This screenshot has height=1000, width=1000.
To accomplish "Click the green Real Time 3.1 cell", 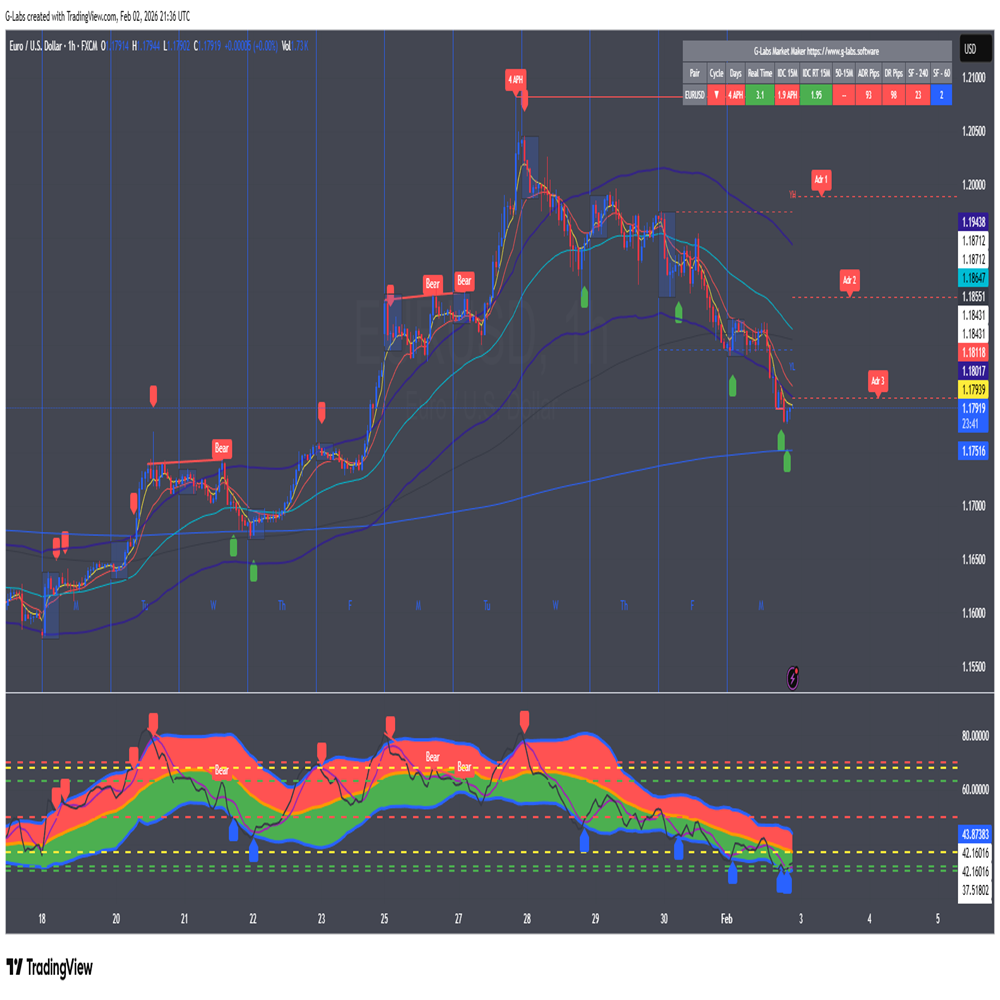I will click(x=760, y=95).
